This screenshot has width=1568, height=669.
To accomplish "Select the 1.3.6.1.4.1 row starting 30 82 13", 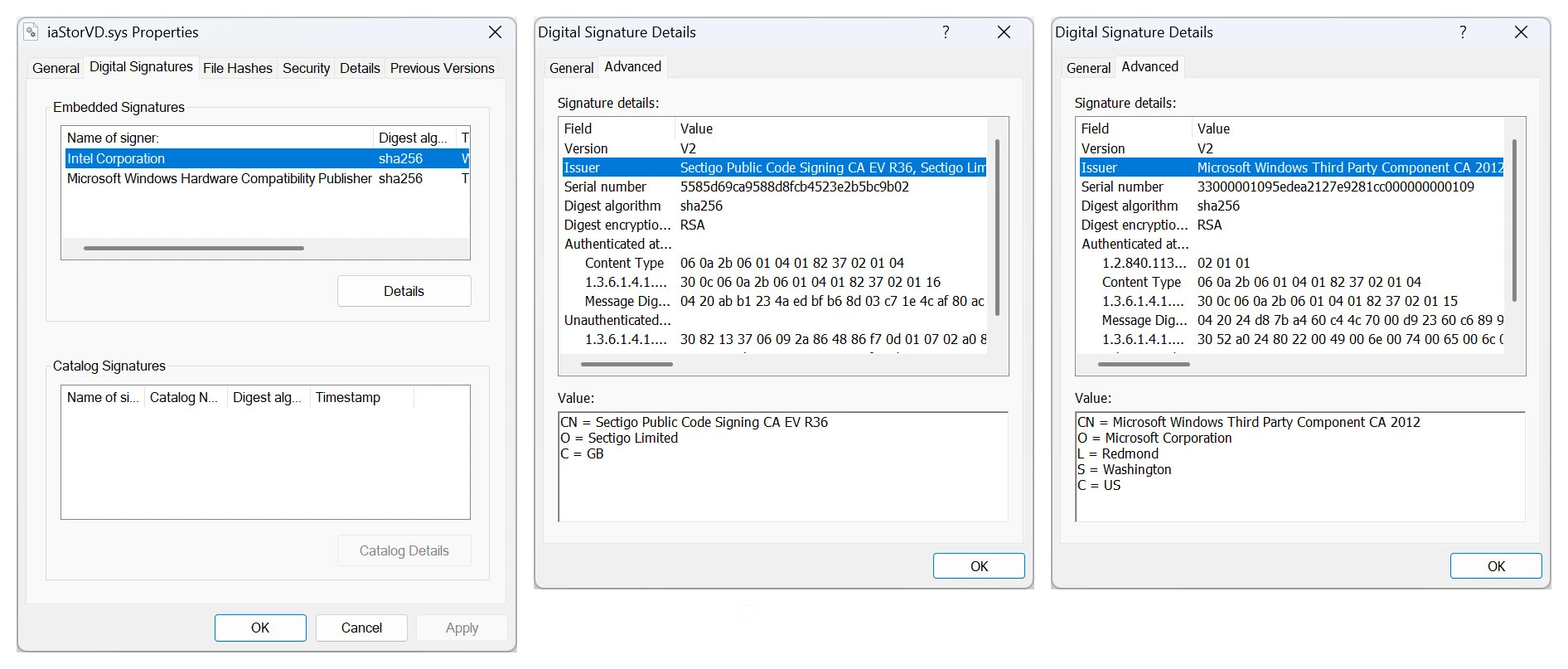I will click(x=774, y=339).
